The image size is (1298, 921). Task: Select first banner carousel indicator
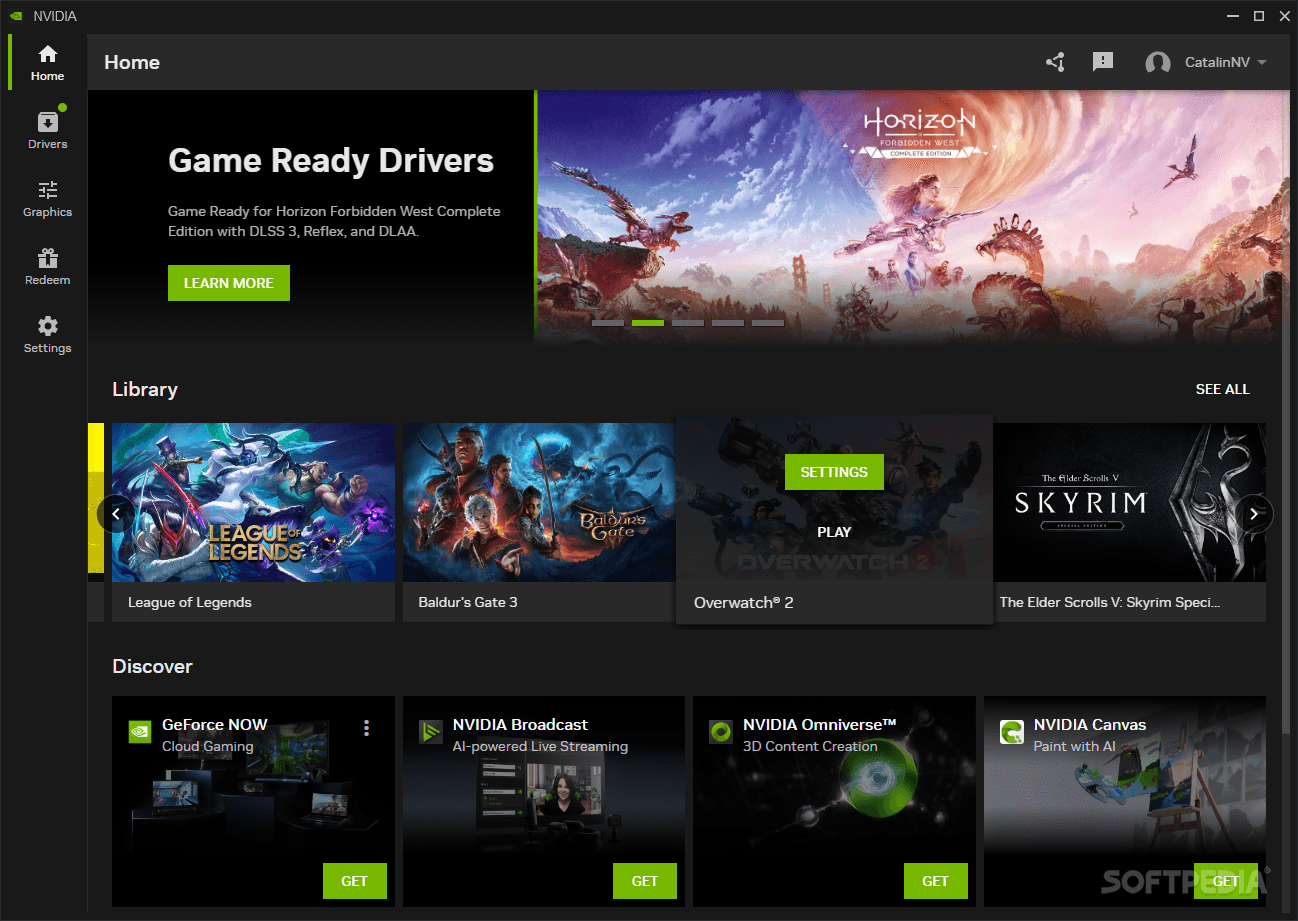[608, 323]
